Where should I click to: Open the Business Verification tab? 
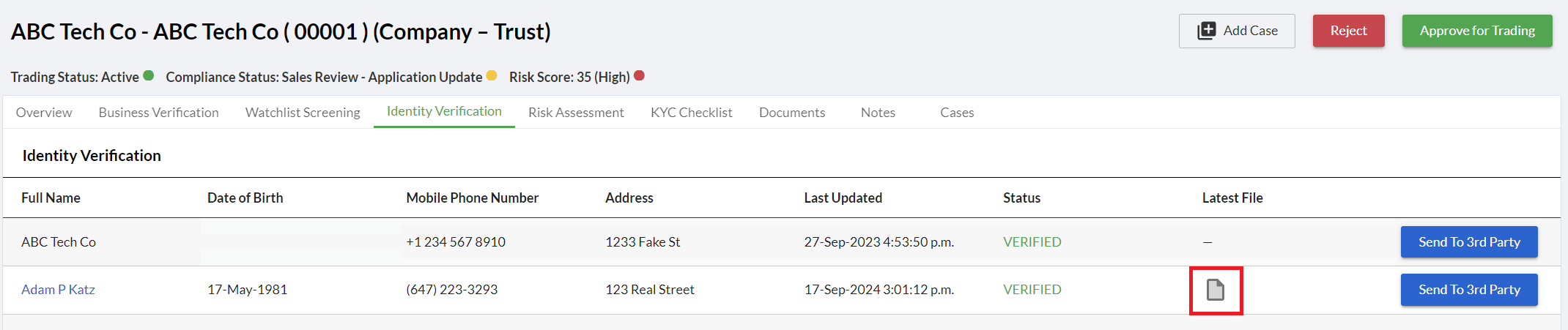coord(158,113)
